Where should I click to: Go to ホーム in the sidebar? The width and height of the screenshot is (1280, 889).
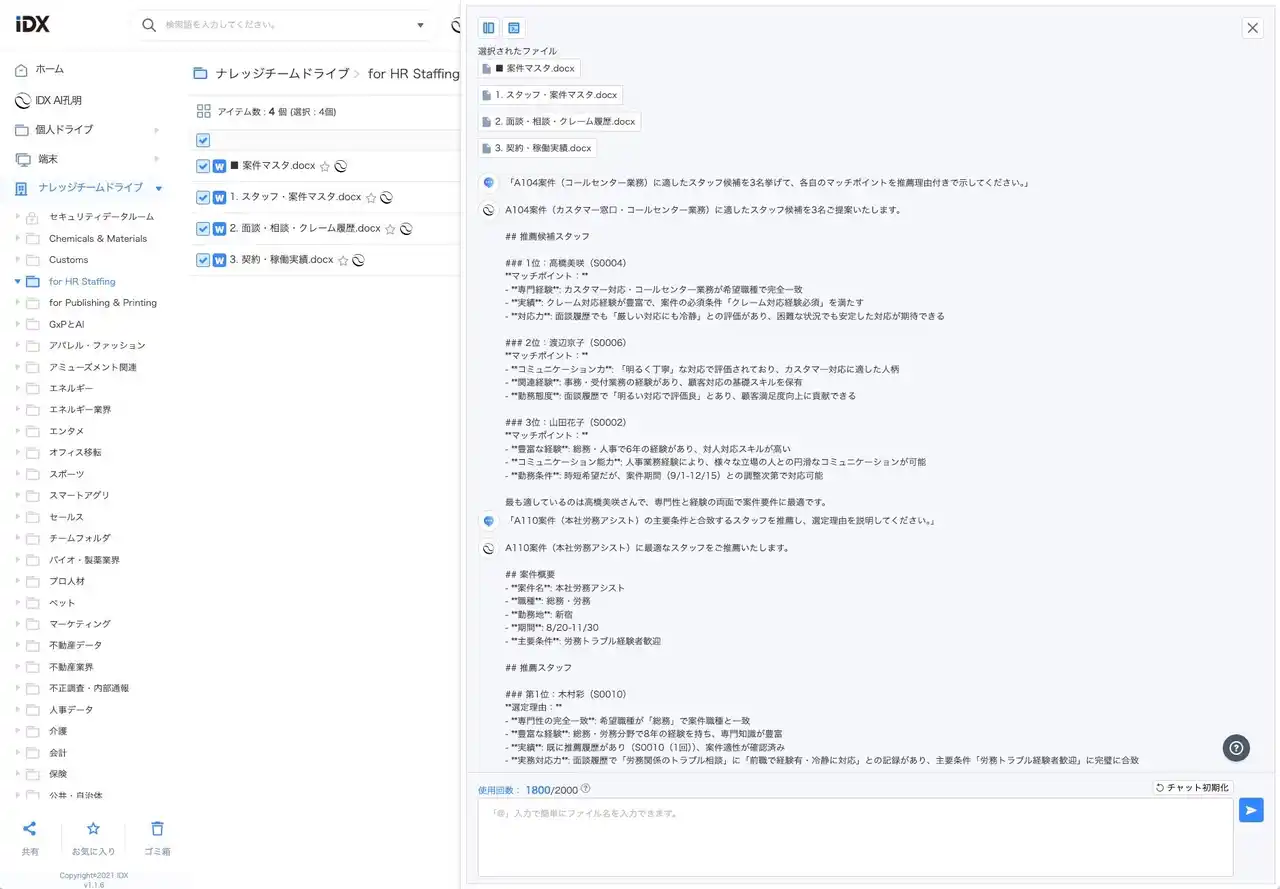pos(49,69)
